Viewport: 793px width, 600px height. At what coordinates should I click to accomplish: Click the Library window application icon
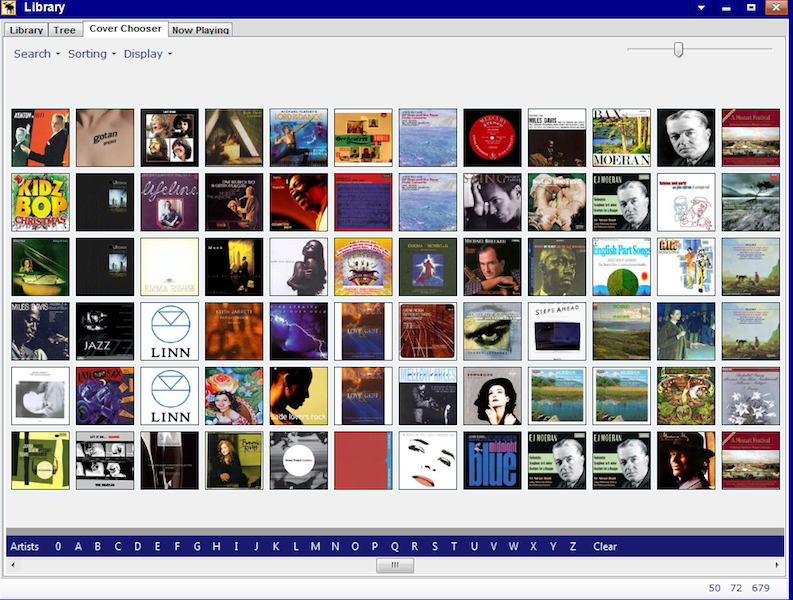point(9,7)
